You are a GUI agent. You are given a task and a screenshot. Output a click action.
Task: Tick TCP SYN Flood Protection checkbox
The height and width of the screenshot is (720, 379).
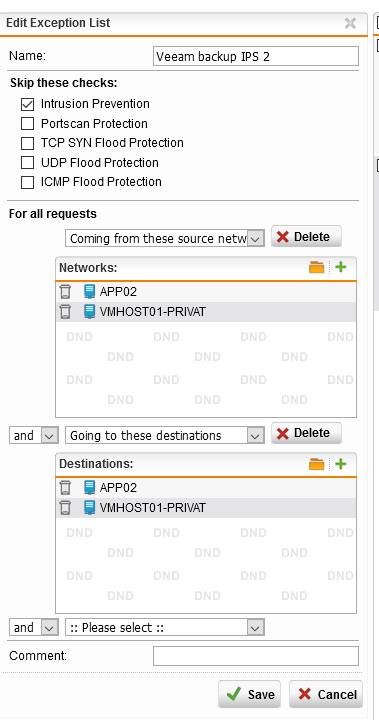28,143
